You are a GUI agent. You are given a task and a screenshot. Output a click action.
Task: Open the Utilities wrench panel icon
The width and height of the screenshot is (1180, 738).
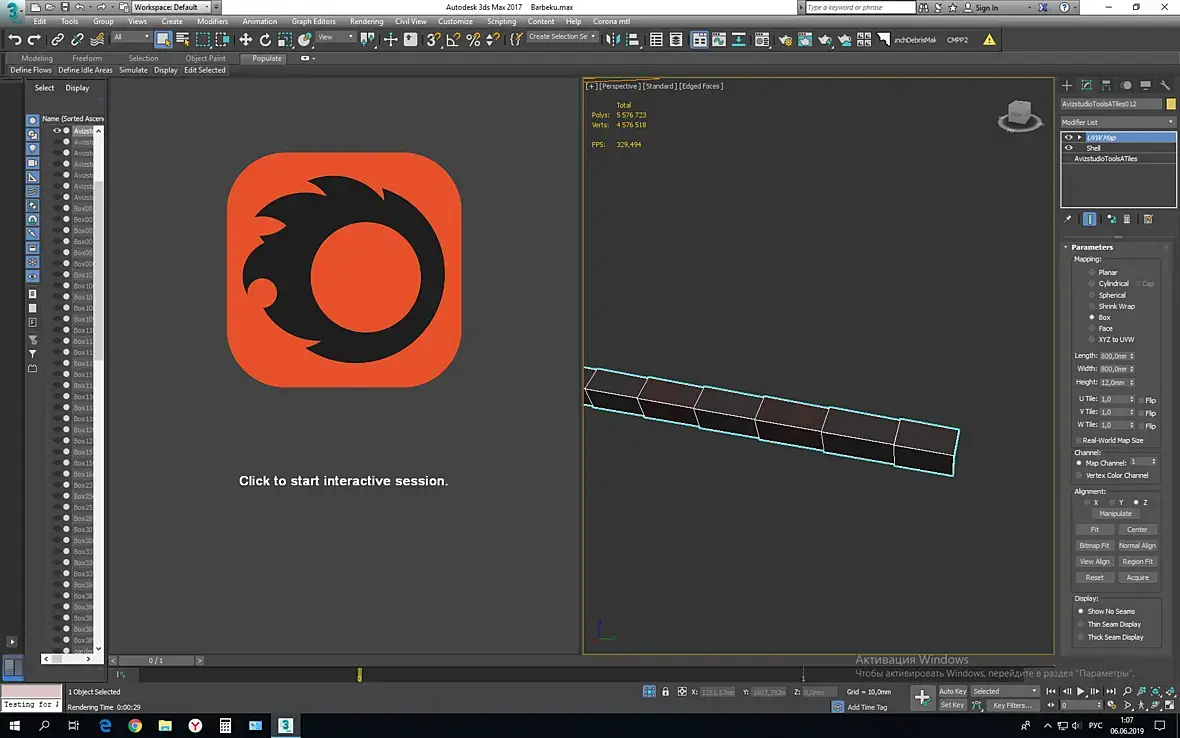(x=1165, y=86)
